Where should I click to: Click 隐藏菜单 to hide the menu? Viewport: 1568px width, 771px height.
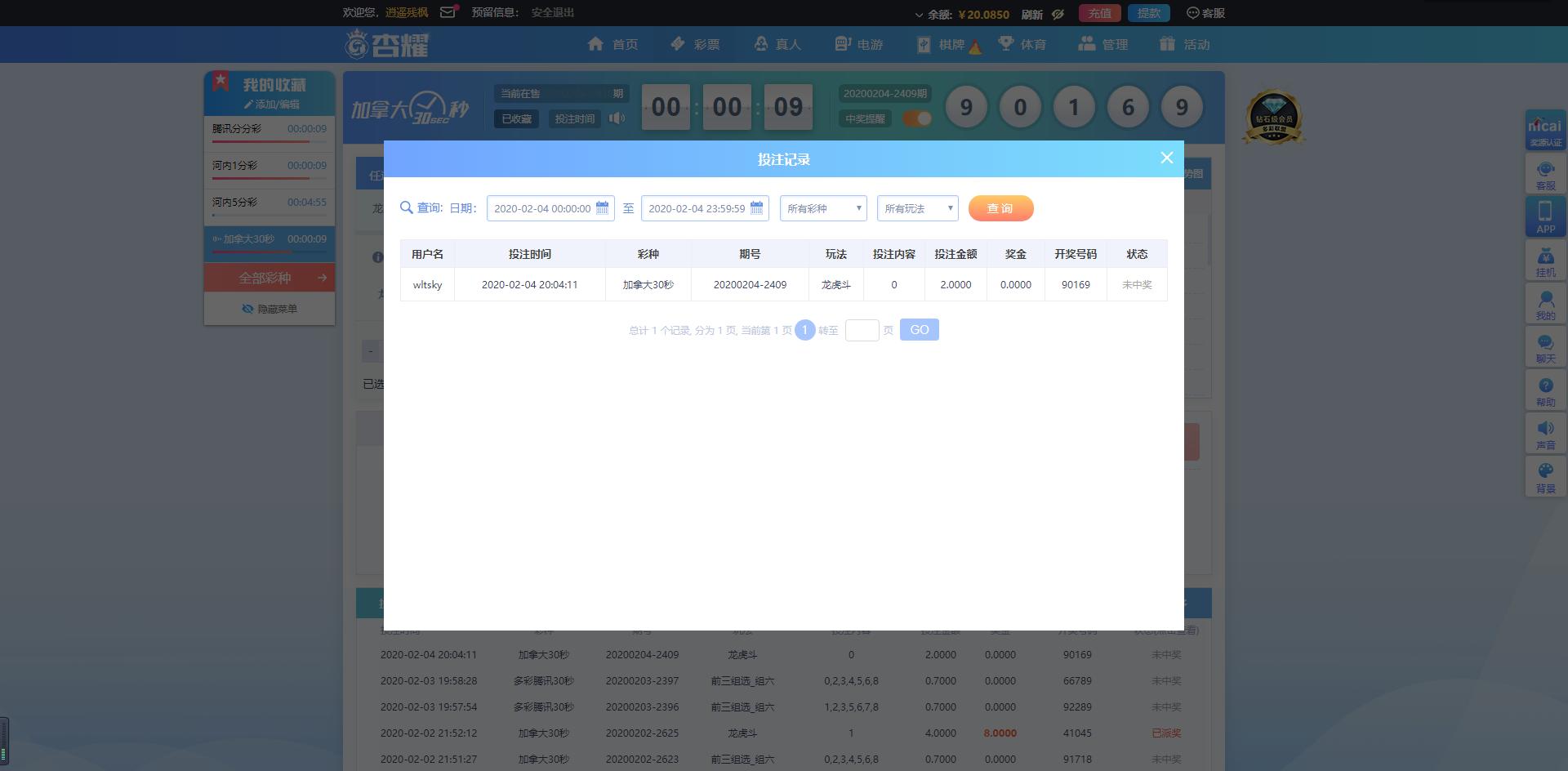click(x=269, y=309)
